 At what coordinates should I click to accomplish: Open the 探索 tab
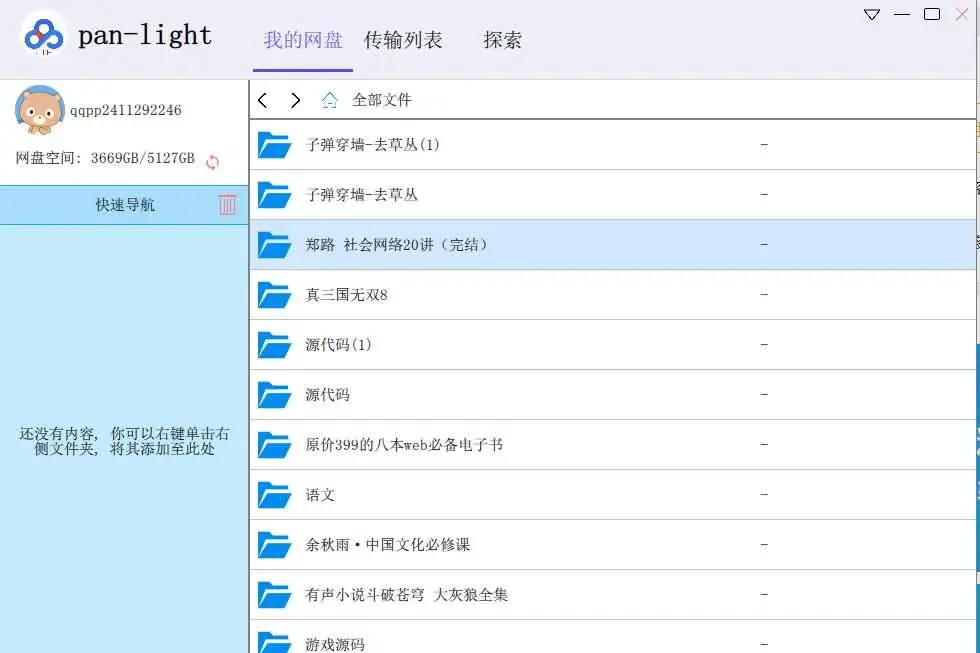click(x=502, y=40)
